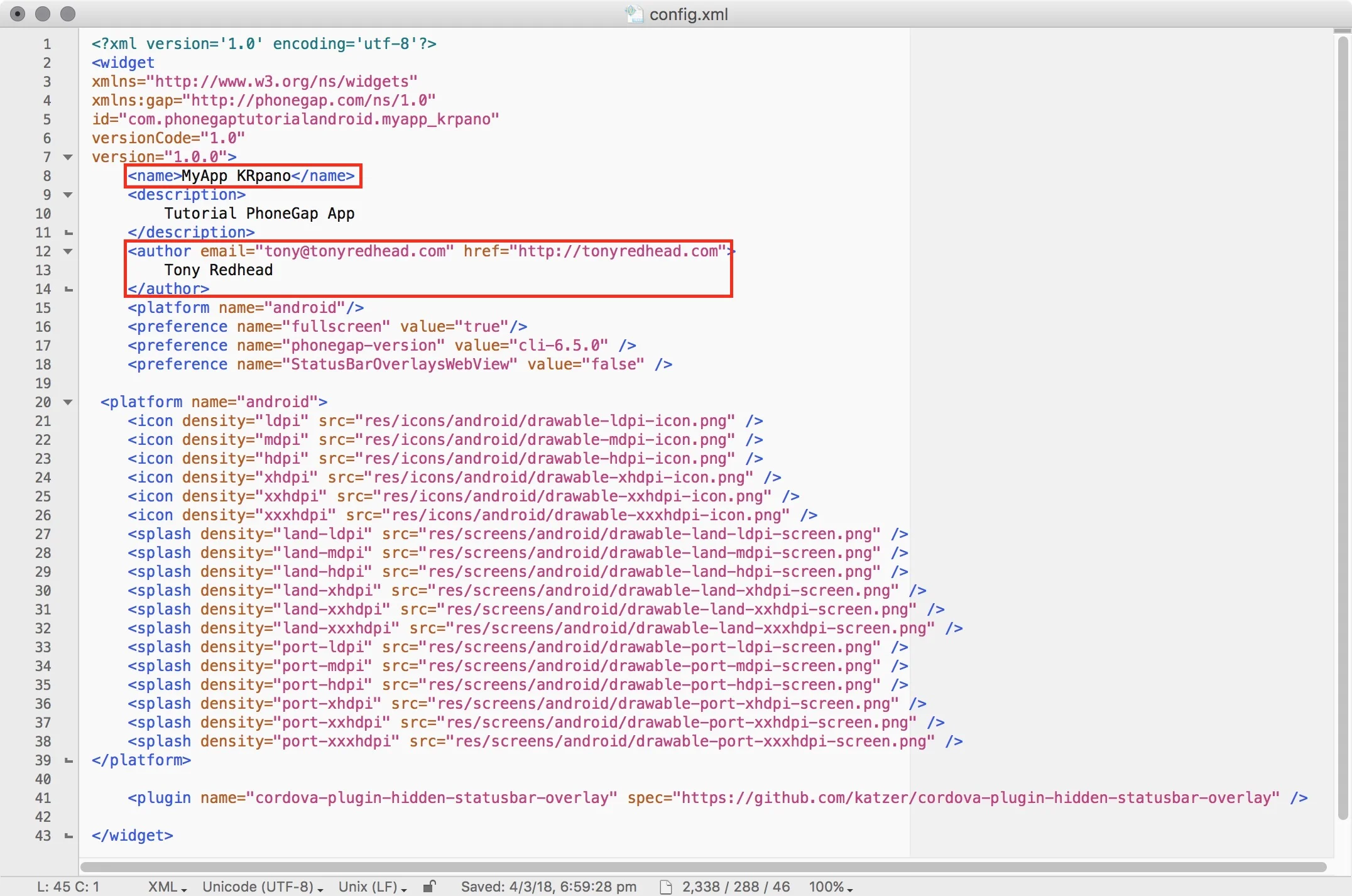The height and width of the screenshot is (896, 1352).
Task: Collapse the android platform fold at line 20
Action: tap(68, 402)
